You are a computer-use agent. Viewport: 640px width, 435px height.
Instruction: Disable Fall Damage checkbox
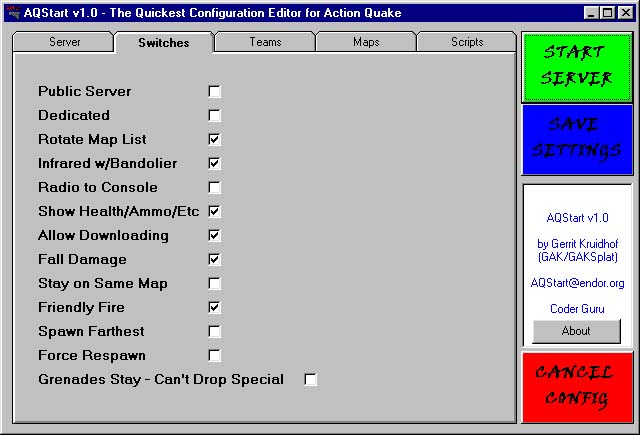[x=214, y=260]
